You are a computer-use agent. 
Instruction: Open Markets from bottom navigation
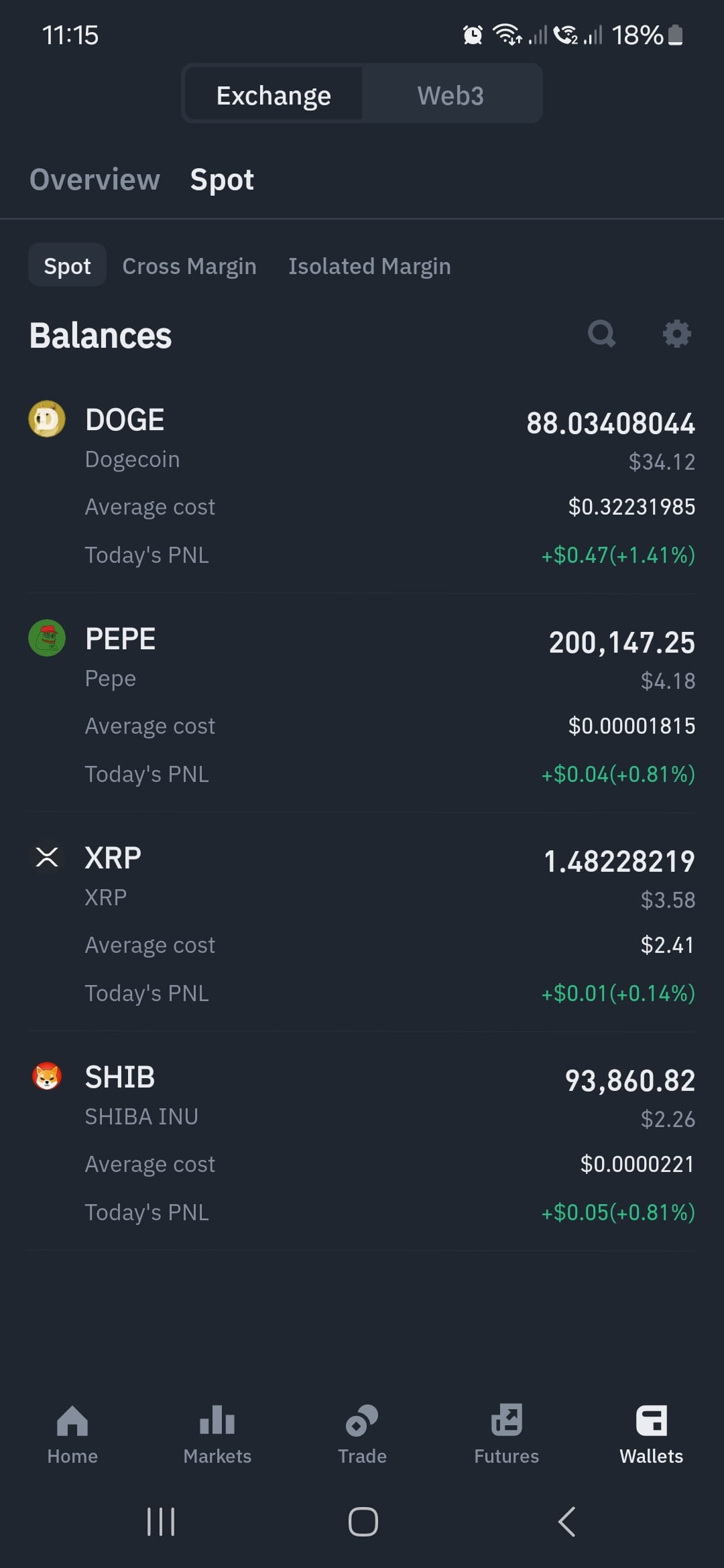point(217,1434)
